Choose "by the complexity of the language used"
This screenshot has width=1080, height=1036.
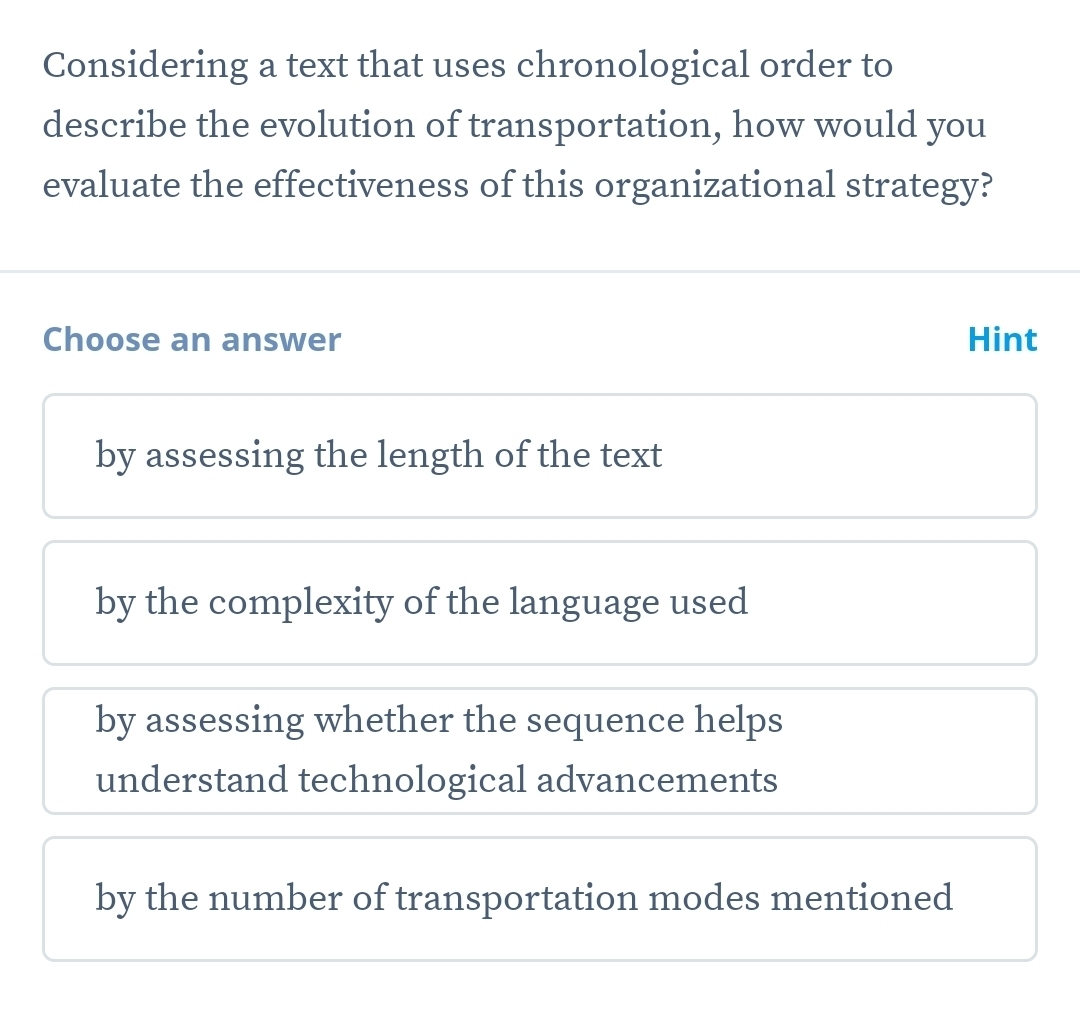coord(539,603)
